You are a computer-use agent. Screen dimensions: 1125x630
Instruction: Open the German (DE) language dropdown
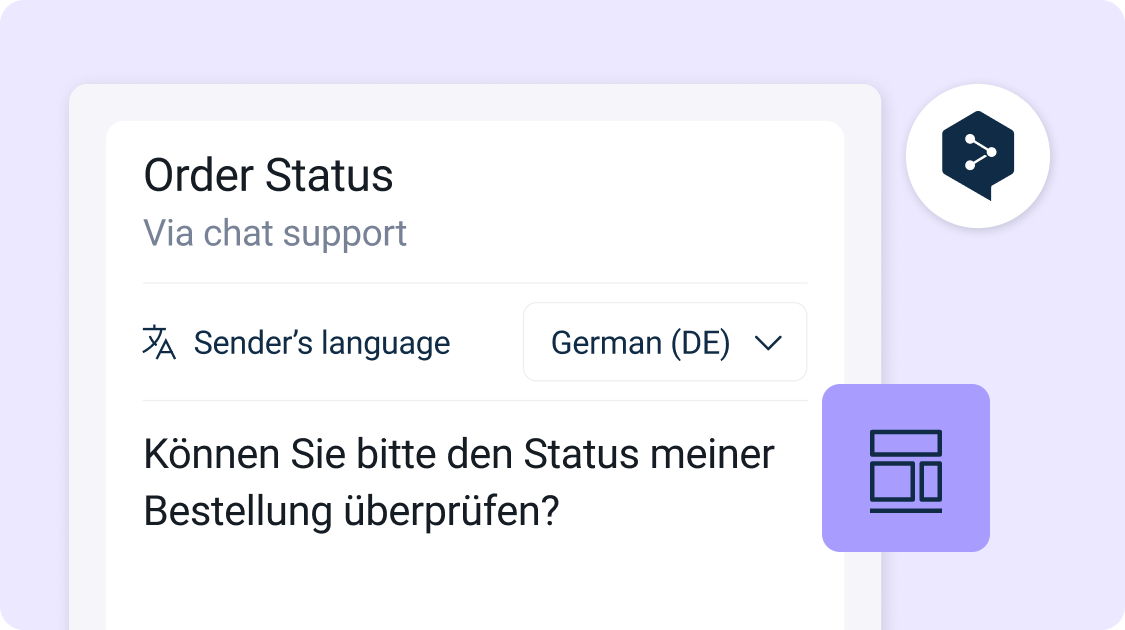click(665, 342)
